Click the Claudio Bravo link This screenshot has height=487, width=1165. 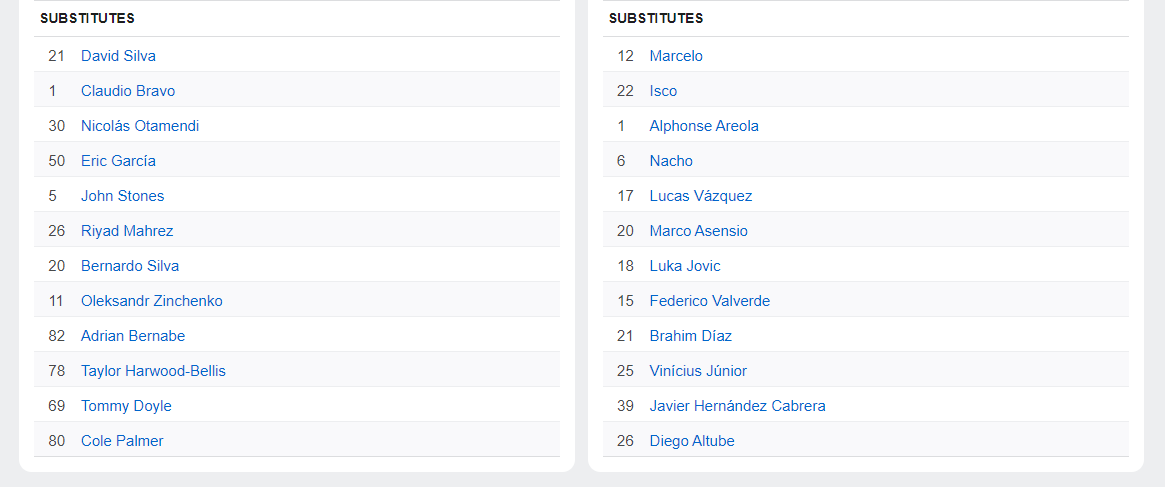click(128, 91)
